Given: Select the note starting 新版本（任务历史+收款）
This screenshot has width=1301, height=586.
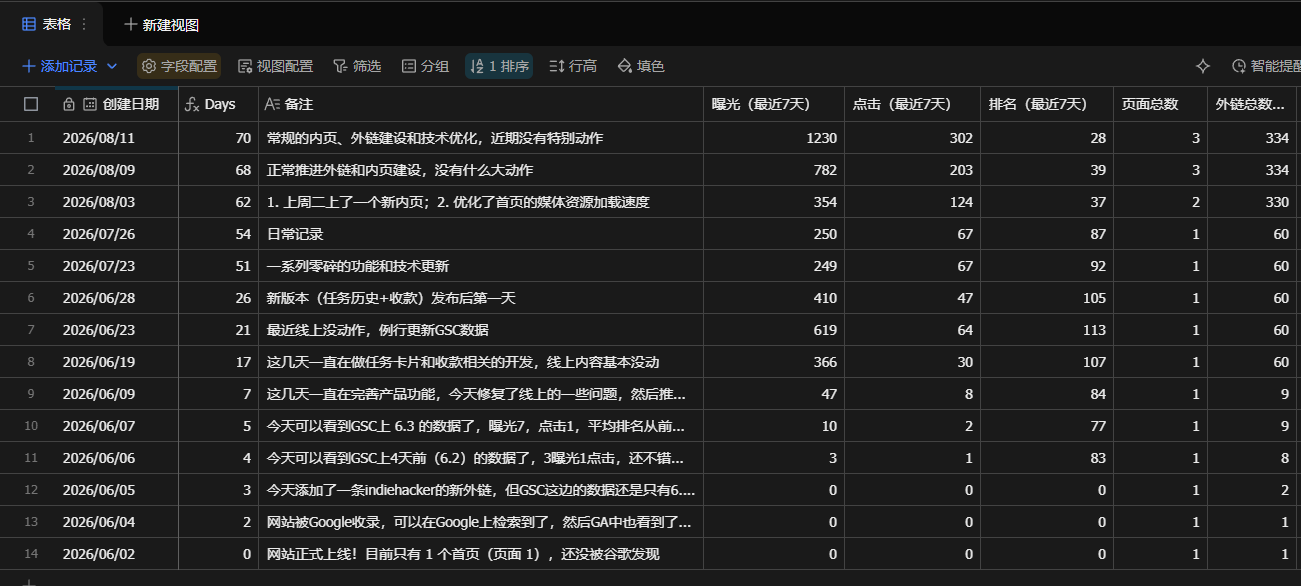Looking at the screenshot, I should 481,298.
